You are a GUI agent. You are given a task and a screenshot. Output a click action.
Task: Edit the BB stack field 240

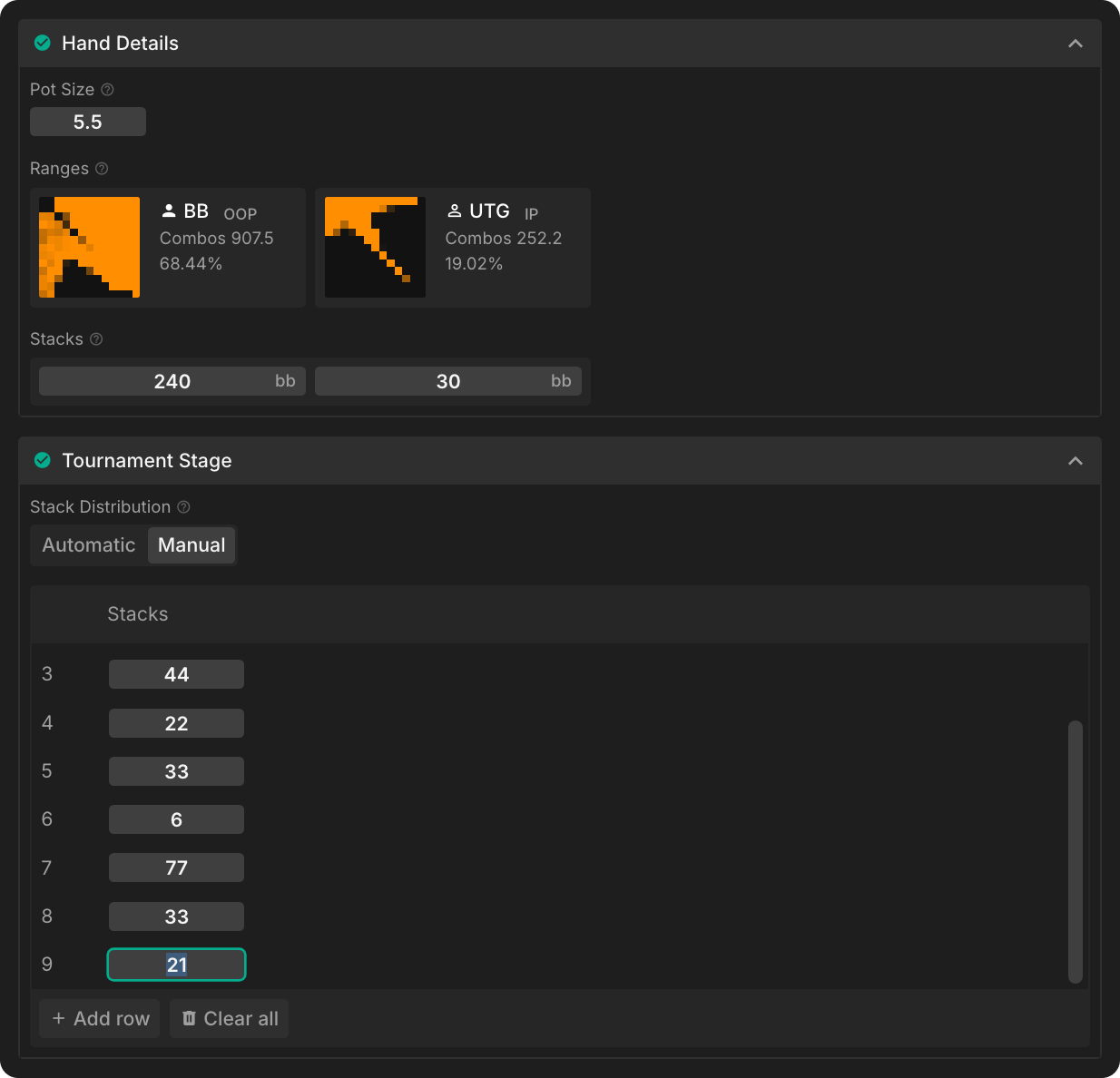172,381
